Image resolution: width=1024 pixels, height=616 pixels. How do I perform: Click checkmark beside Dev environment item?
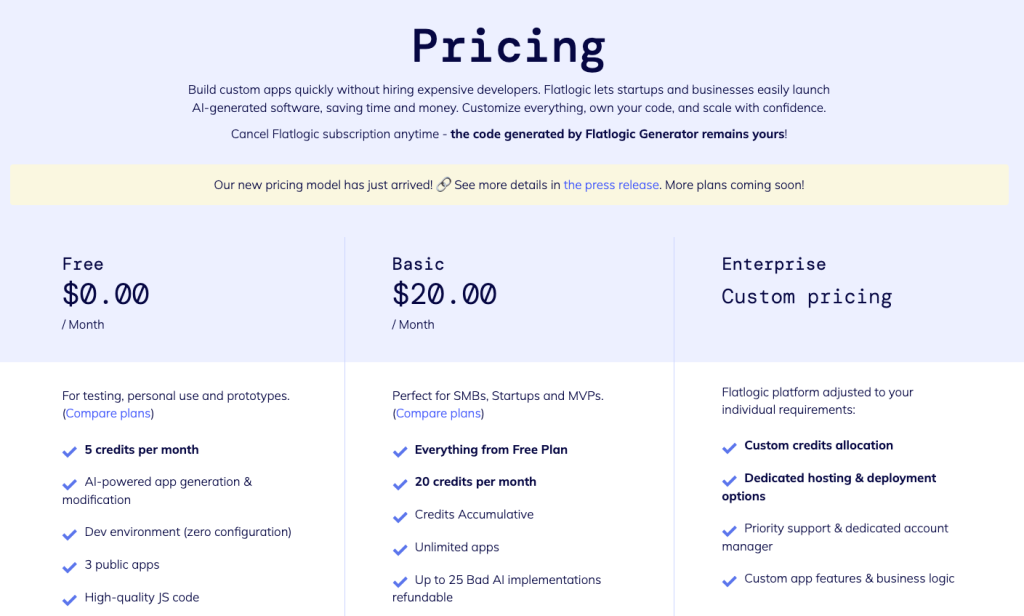69,534
